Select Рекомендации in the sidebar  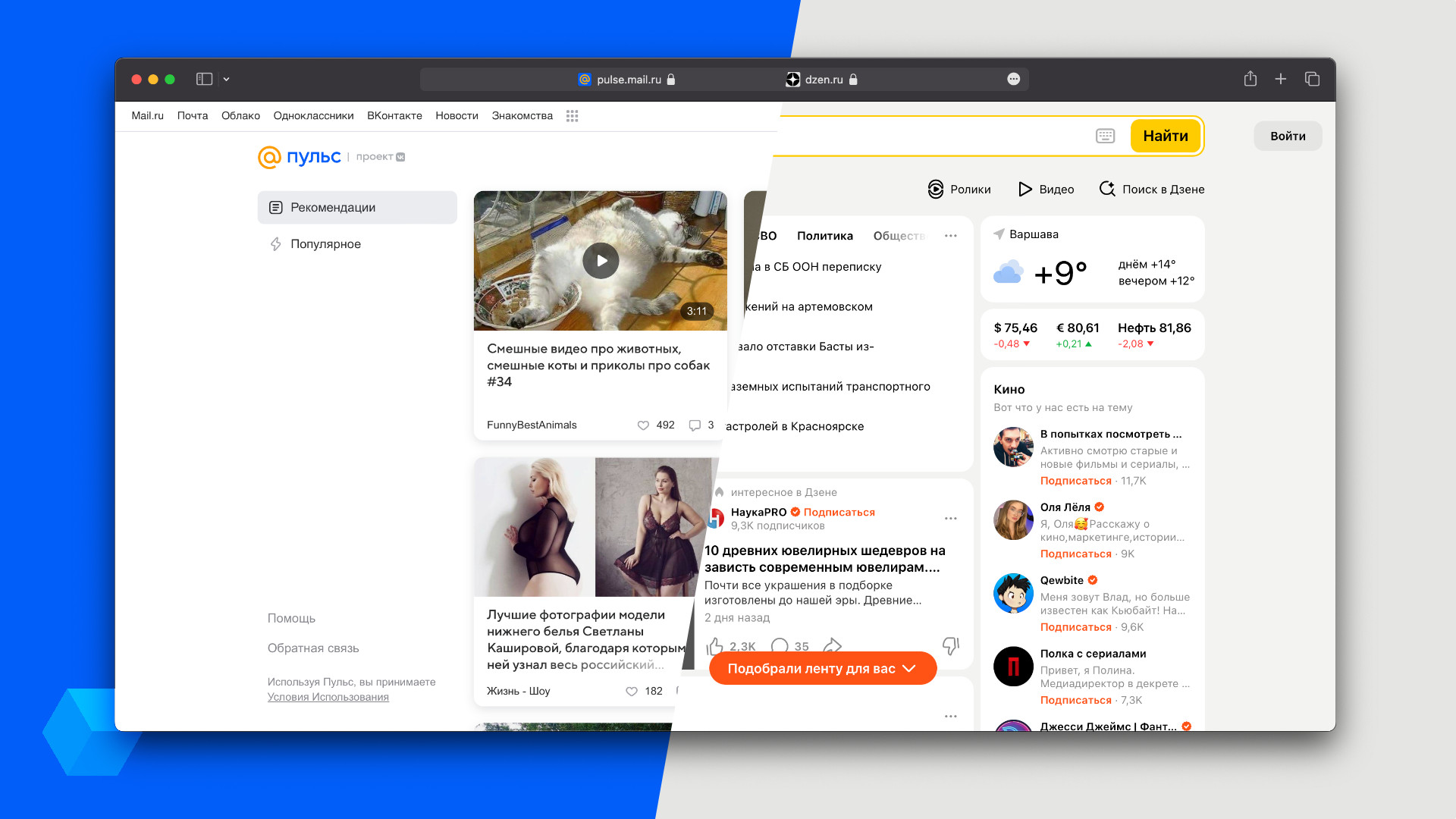point(357,207)
